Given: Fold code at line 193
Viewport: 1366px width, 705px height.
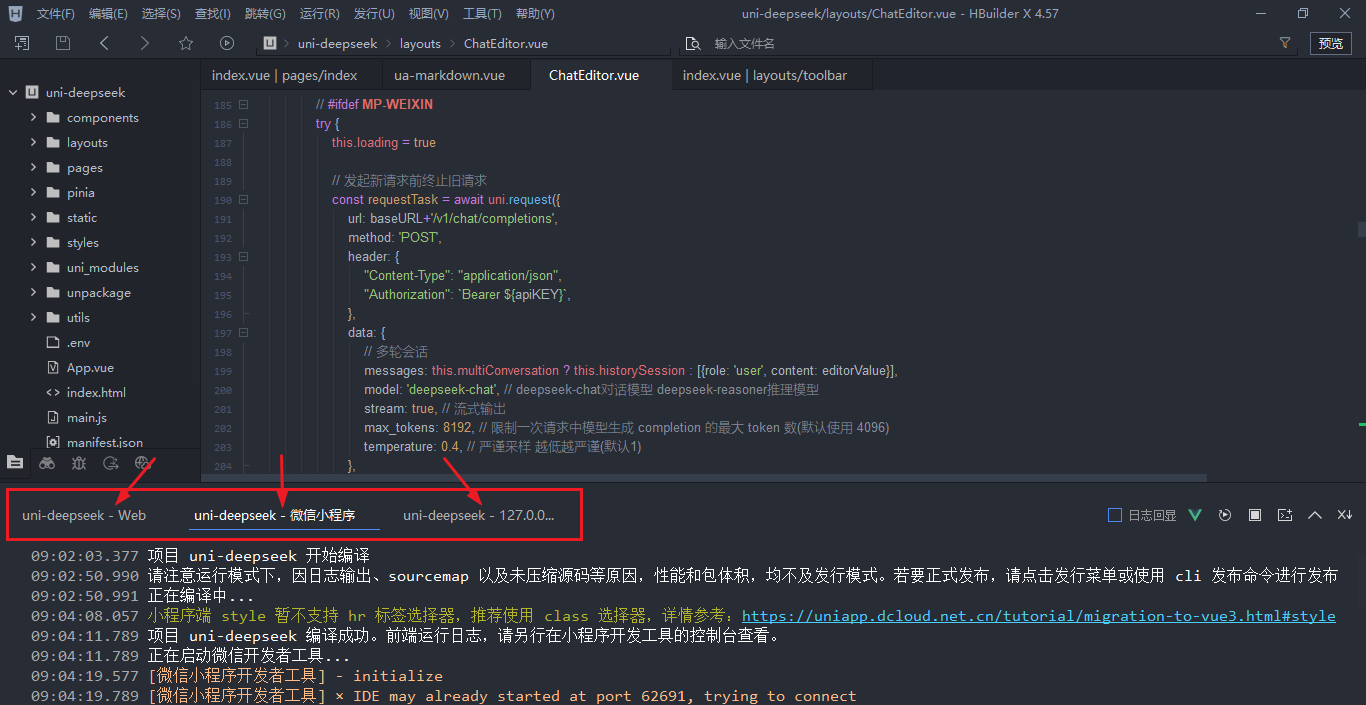Looking at the screenshot, I should 243,257.
